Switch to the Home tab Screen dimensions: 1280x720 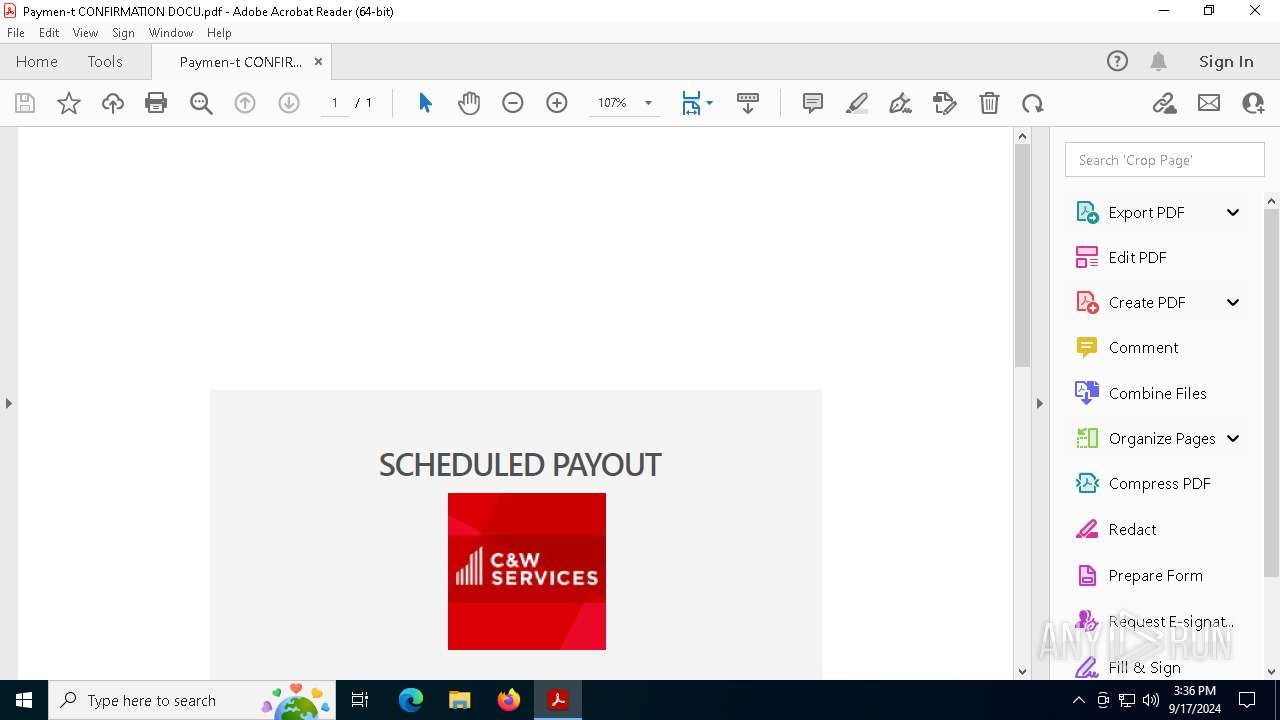[37, 61]
